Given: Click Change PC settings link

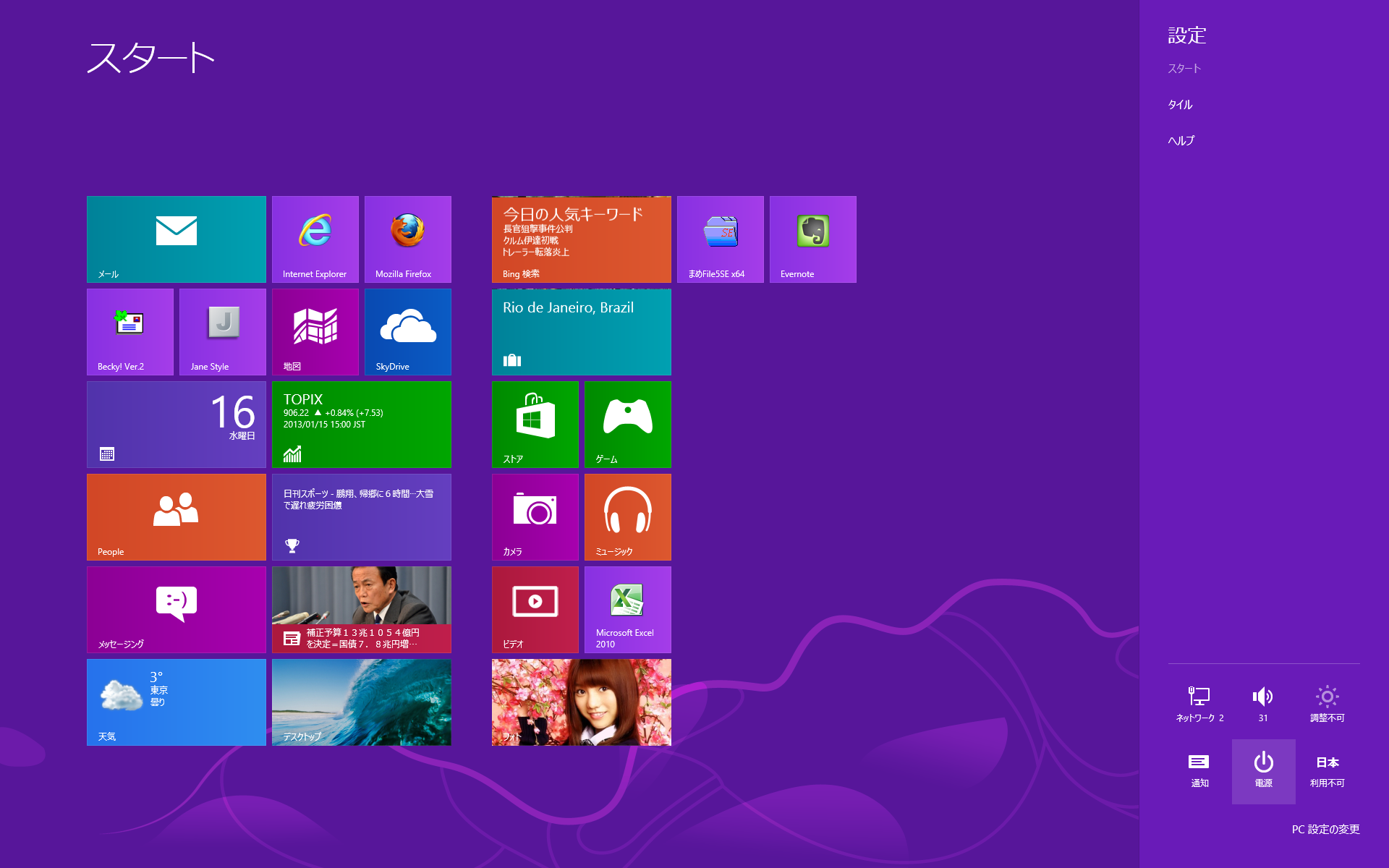Looking at the screenshot, I should click(1325, 829).
